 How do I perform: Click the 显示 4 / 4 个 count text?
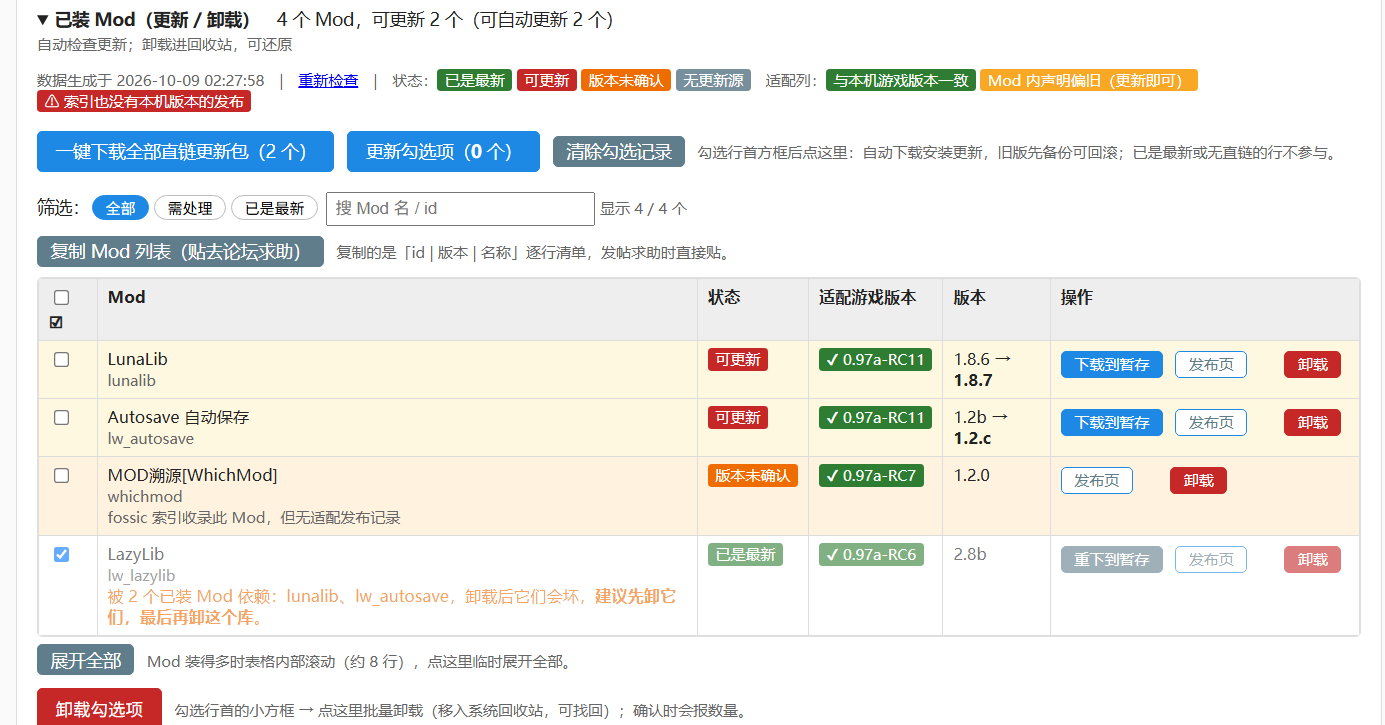[x=644, y=209]
